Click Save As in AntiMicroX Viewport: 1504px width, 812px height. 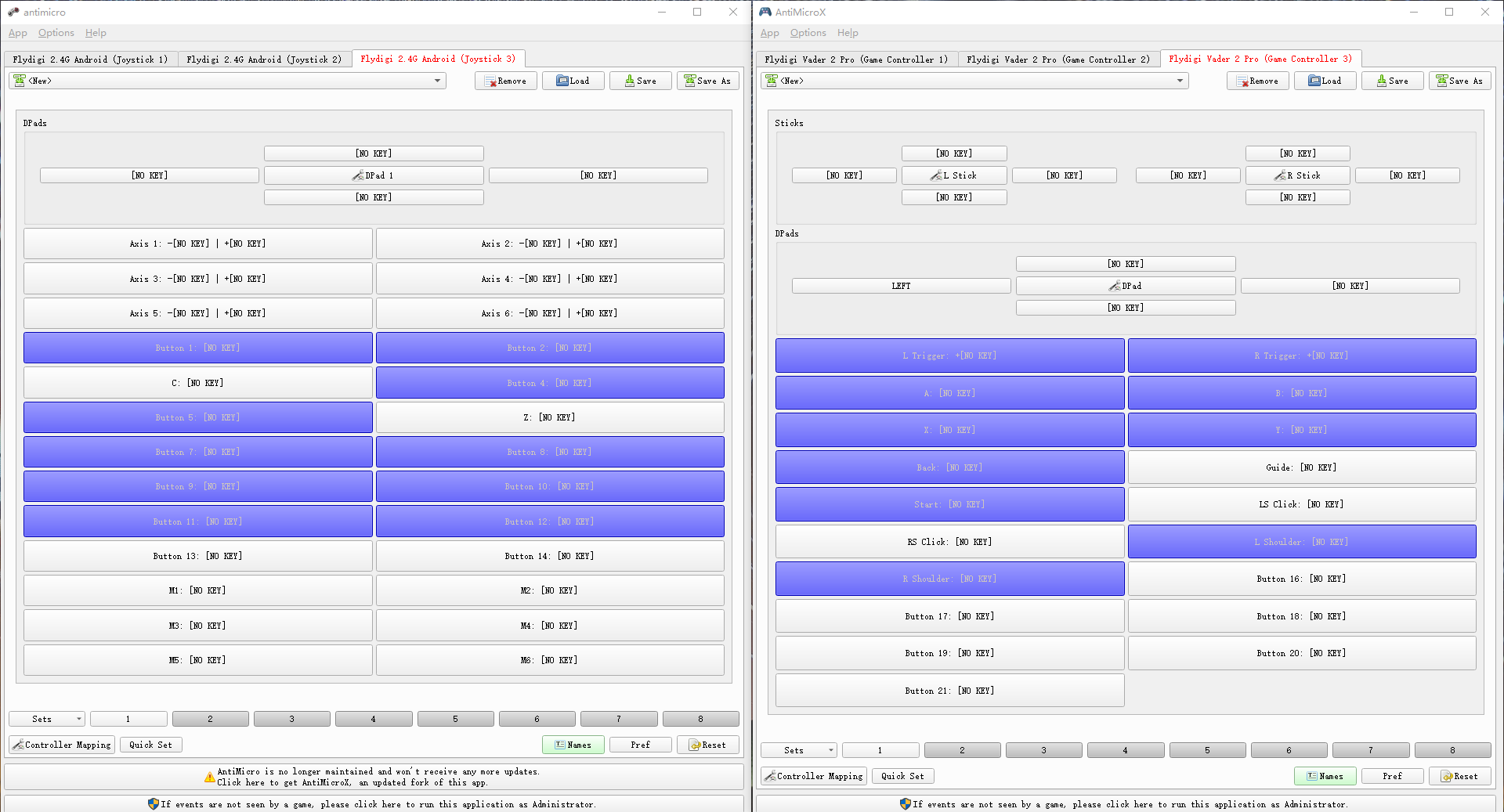pos(1460,80)
